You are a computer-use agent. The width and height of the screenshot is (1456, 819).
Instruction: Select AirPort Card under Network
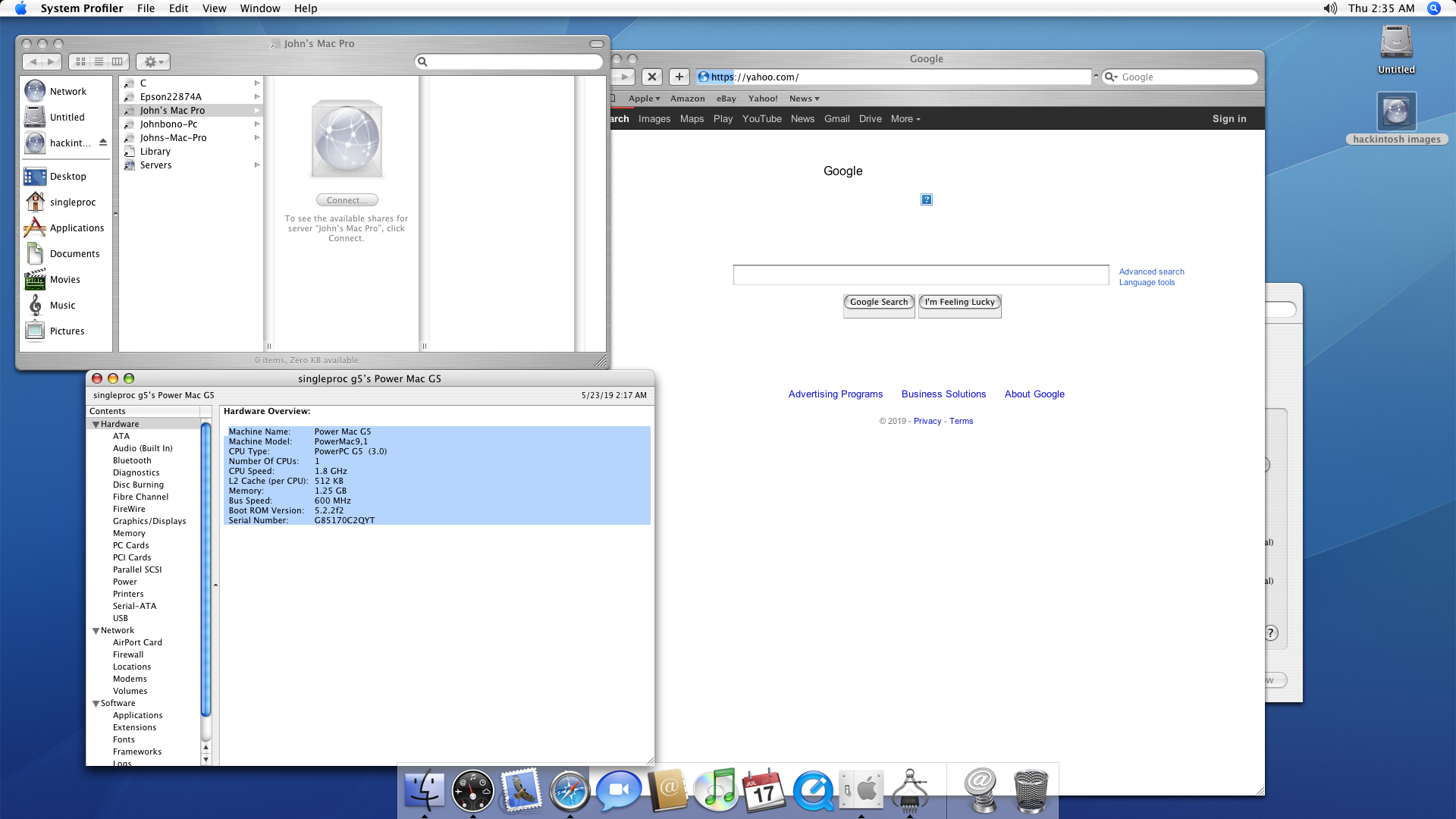point(137,642)
